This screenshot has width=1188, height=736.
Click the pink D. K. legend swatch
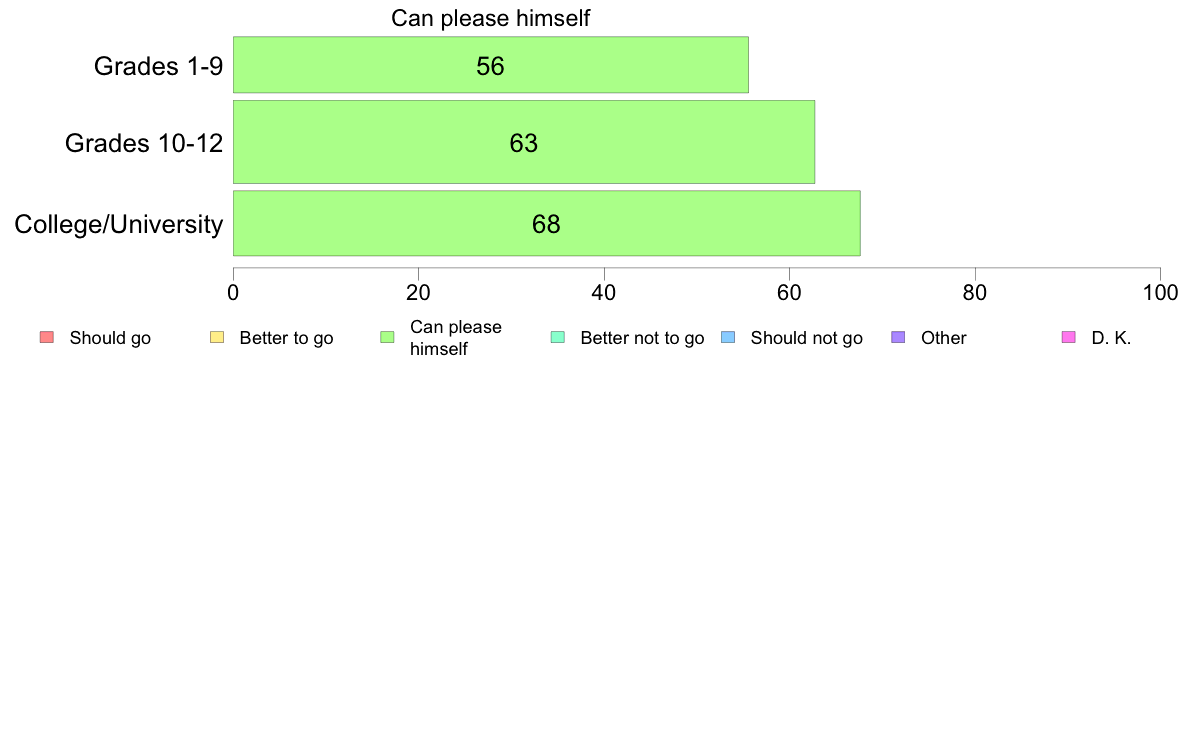(1068, 337)
